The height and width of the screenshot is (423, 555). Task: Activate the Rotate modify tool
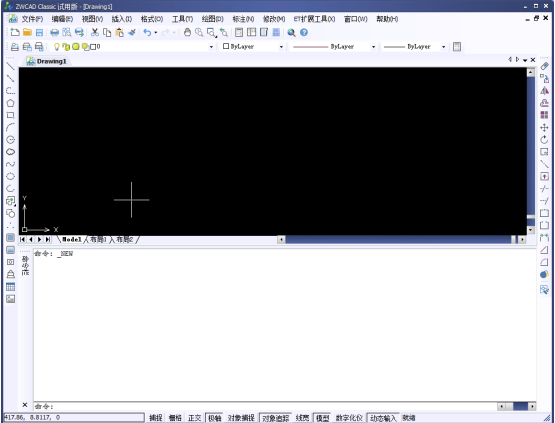544,139
